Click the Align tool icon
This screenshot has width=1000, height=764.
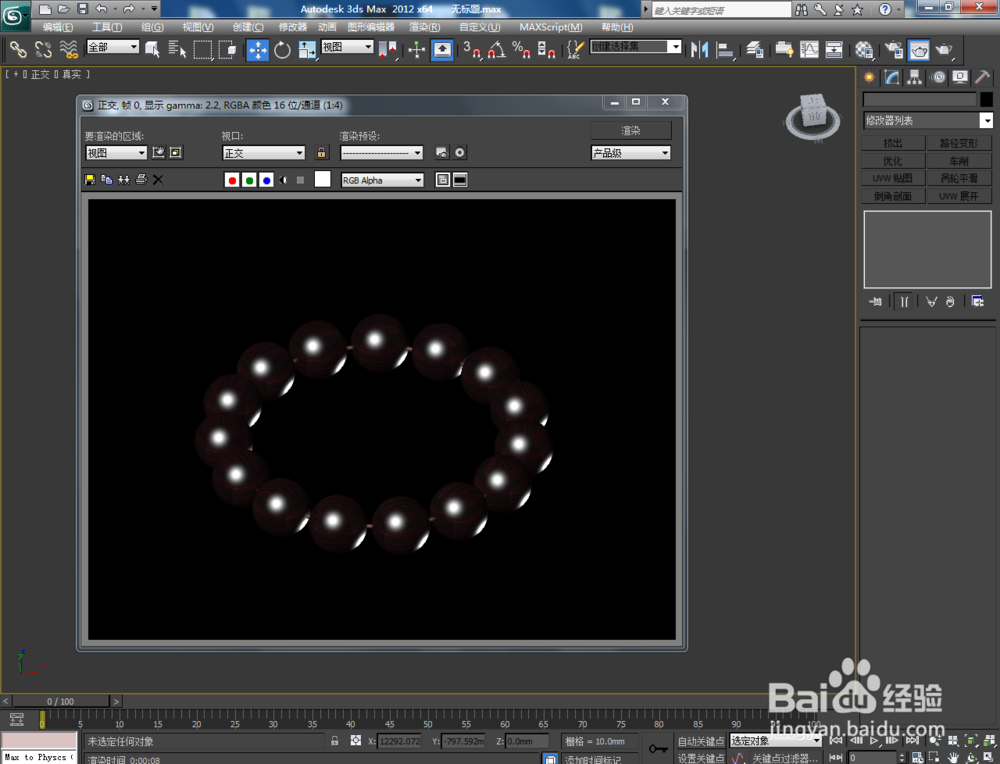point(725,49)
